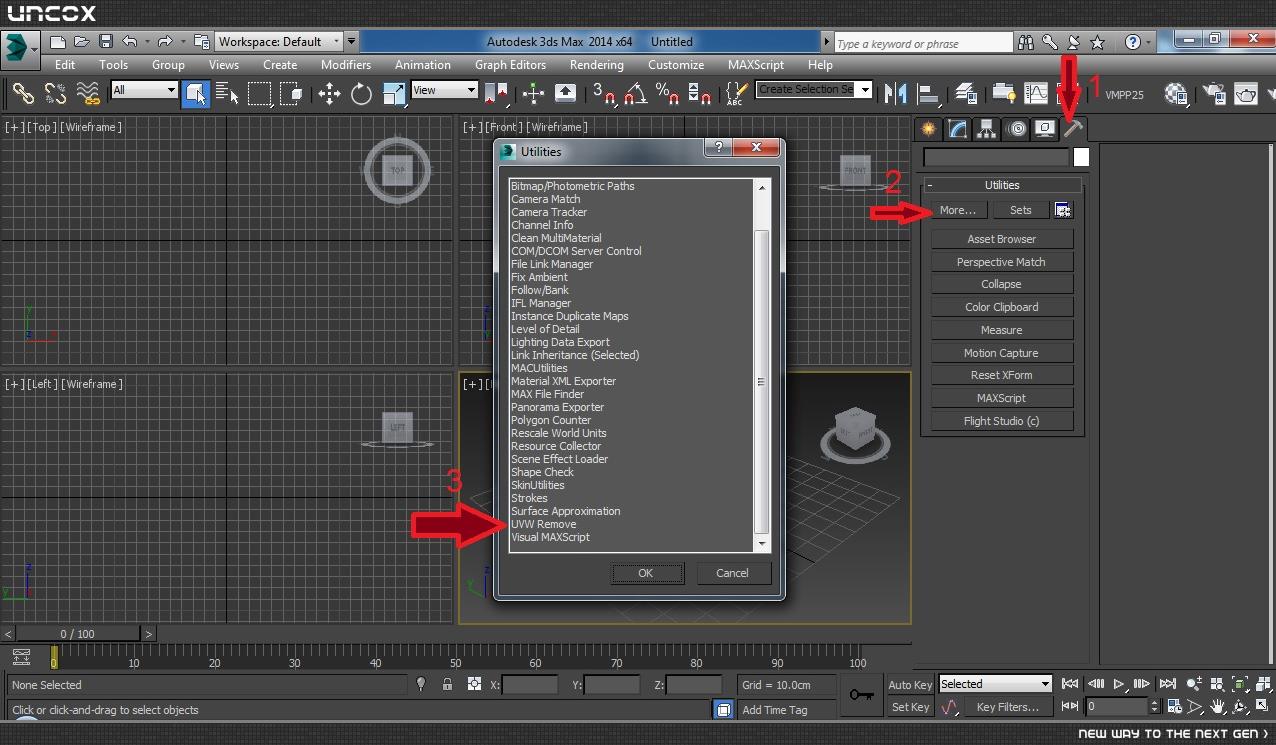Click the Align tool icon

929,94
